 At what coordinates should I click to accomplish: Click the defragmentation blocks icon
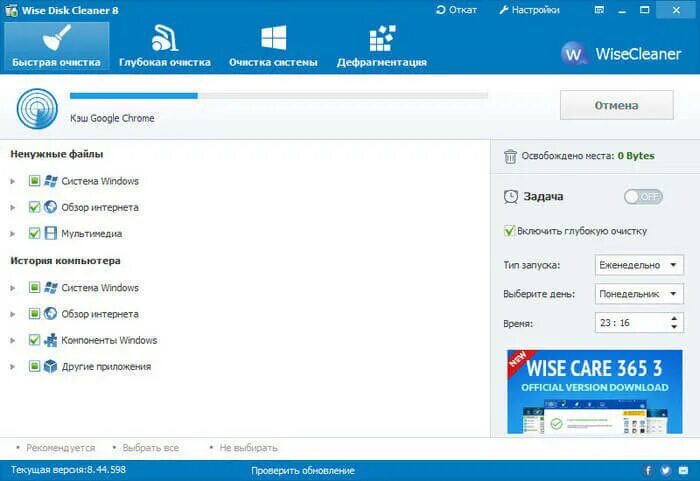[x=382, y=38]
